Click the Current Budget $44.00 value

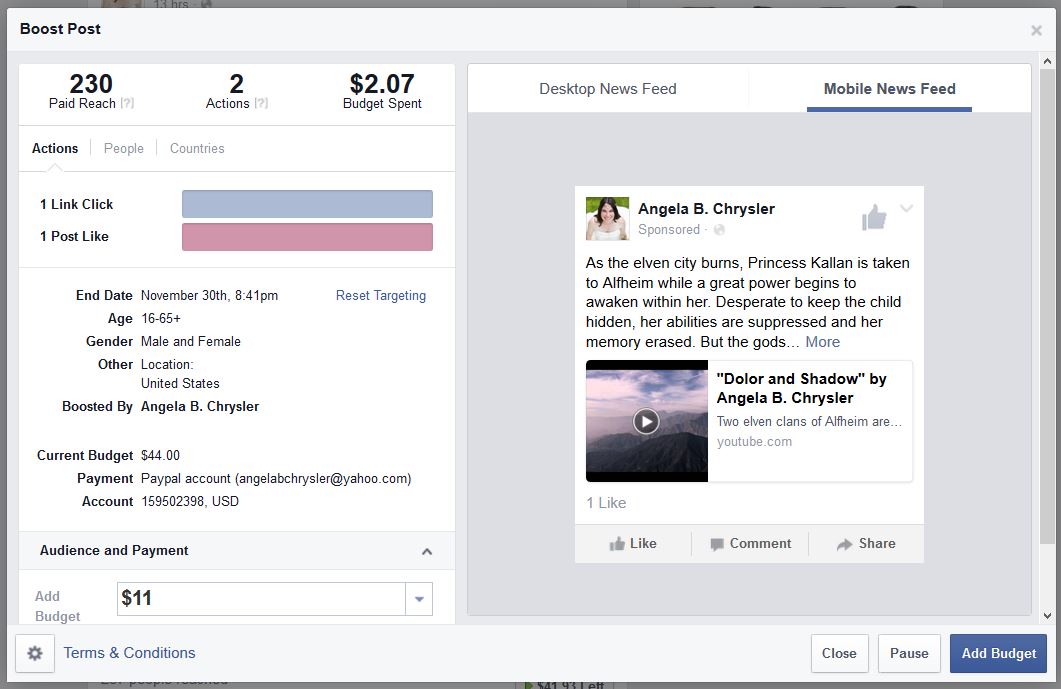[160, 455]
